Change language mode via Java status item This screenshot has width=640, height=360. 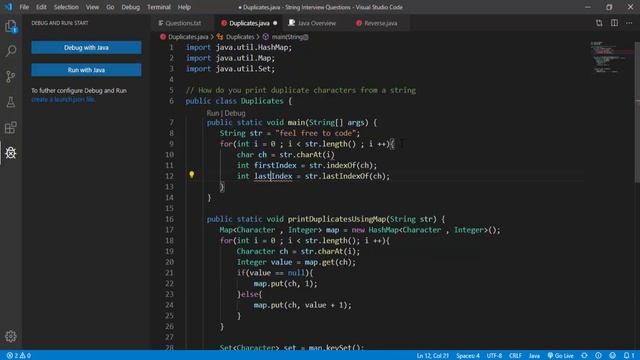point(534,356)
